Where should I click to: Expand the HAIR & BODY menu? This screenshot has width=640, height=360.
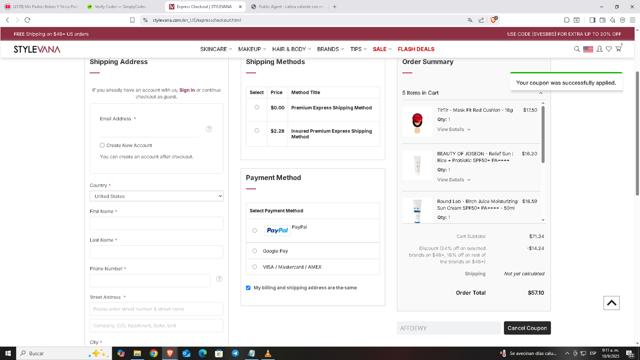(x=291, y=49)
